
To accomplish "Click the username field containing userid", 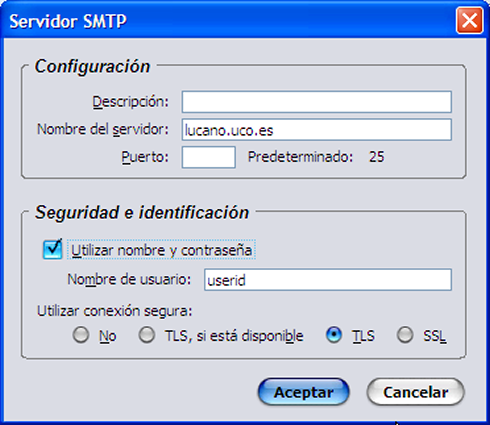I will 328,280.
